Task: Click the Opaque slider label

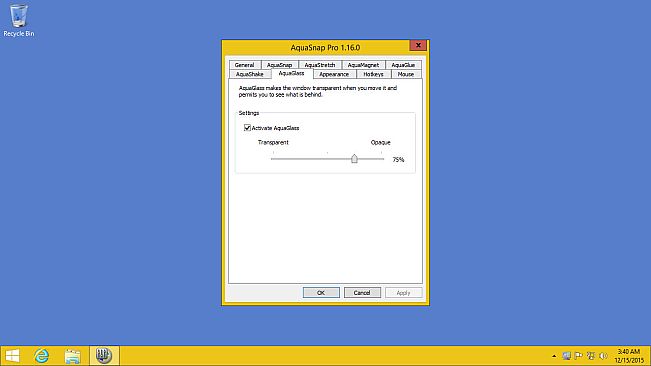Action: tap(380, 142)
